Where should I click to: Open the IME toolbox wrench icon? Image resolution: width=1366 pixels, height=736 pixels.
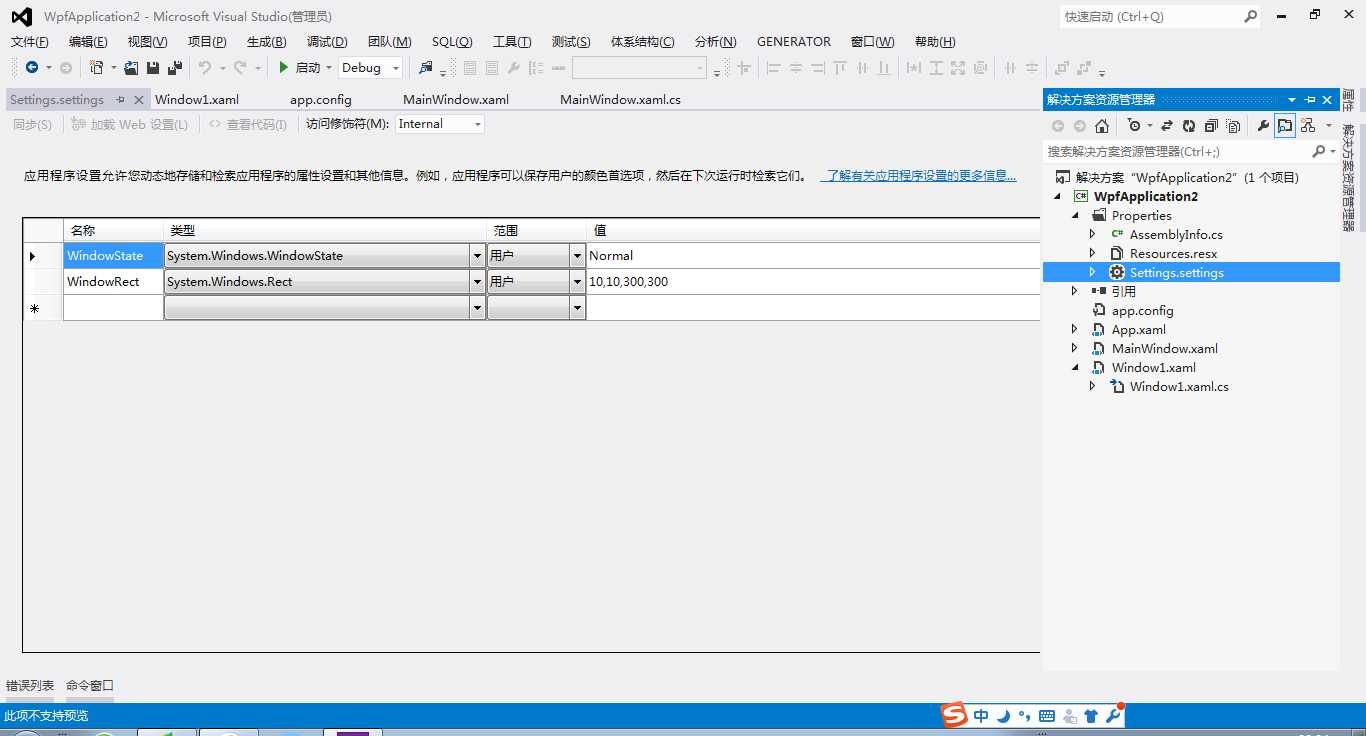coord(1113,716)
